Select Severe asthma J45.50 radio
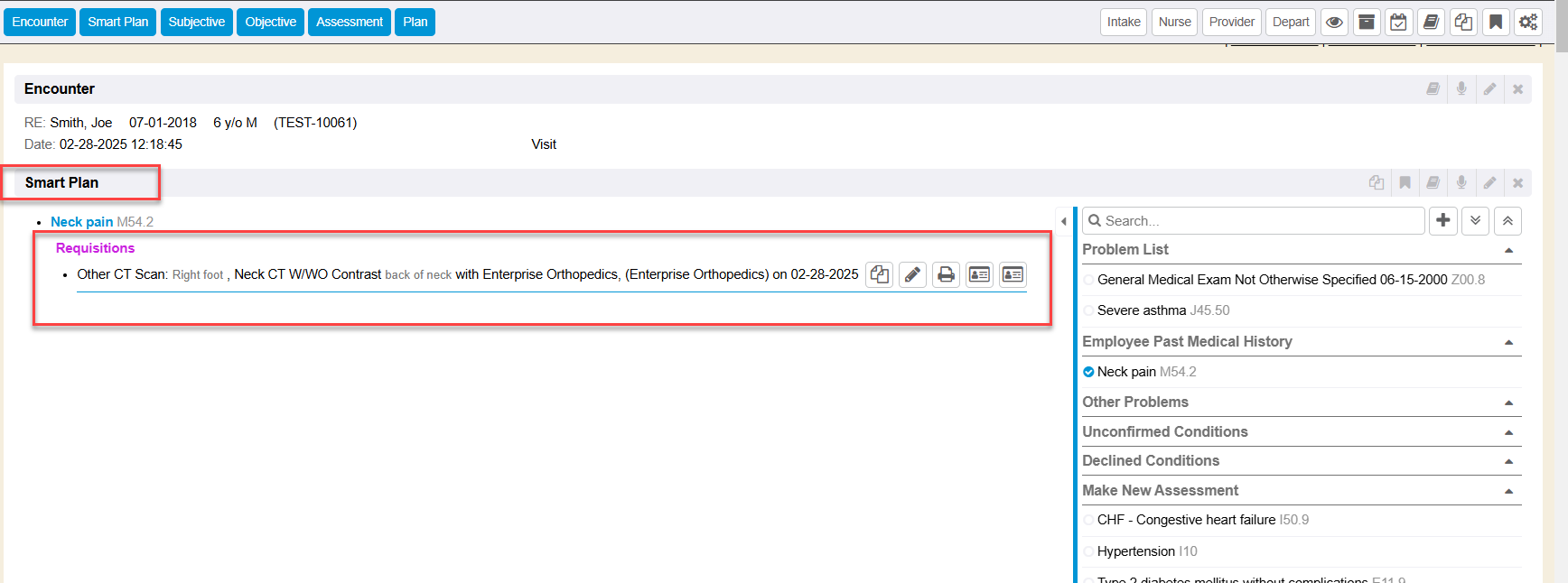The height and width of the screenshot is (583, 1568). 1088,310
